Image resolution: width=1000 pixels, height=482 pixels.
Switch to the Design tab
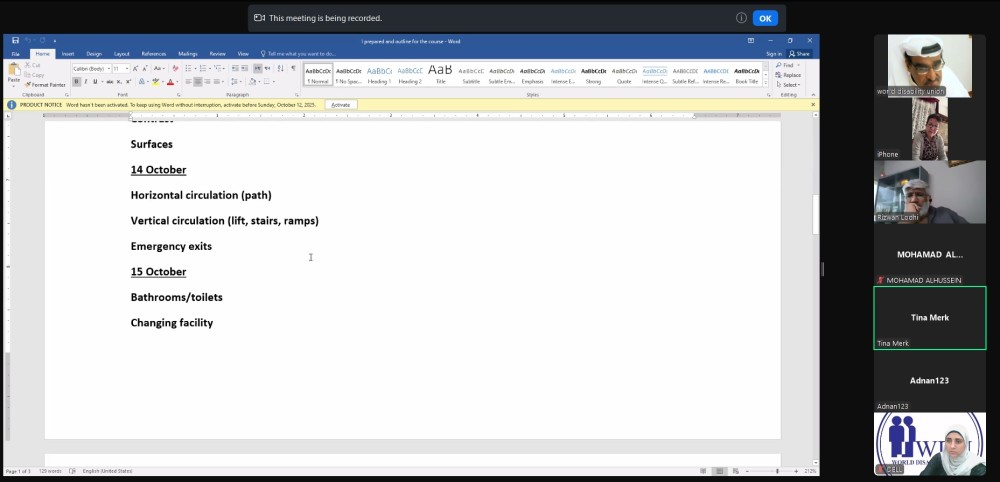[x=94, y=54]
